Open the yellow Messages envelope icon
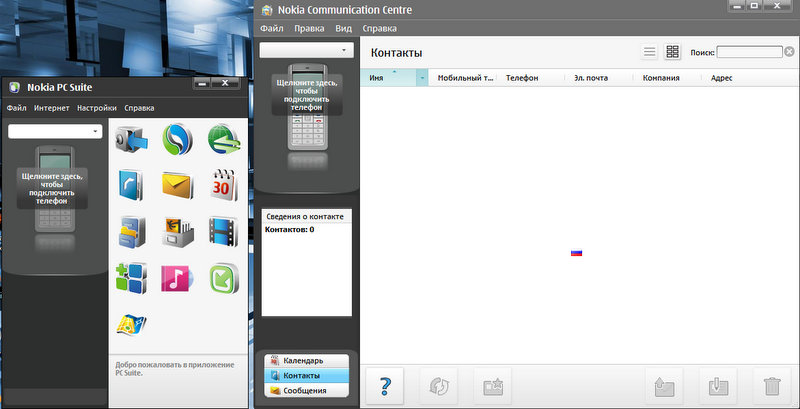Screen dimensions: 800x409 [177, 185]
